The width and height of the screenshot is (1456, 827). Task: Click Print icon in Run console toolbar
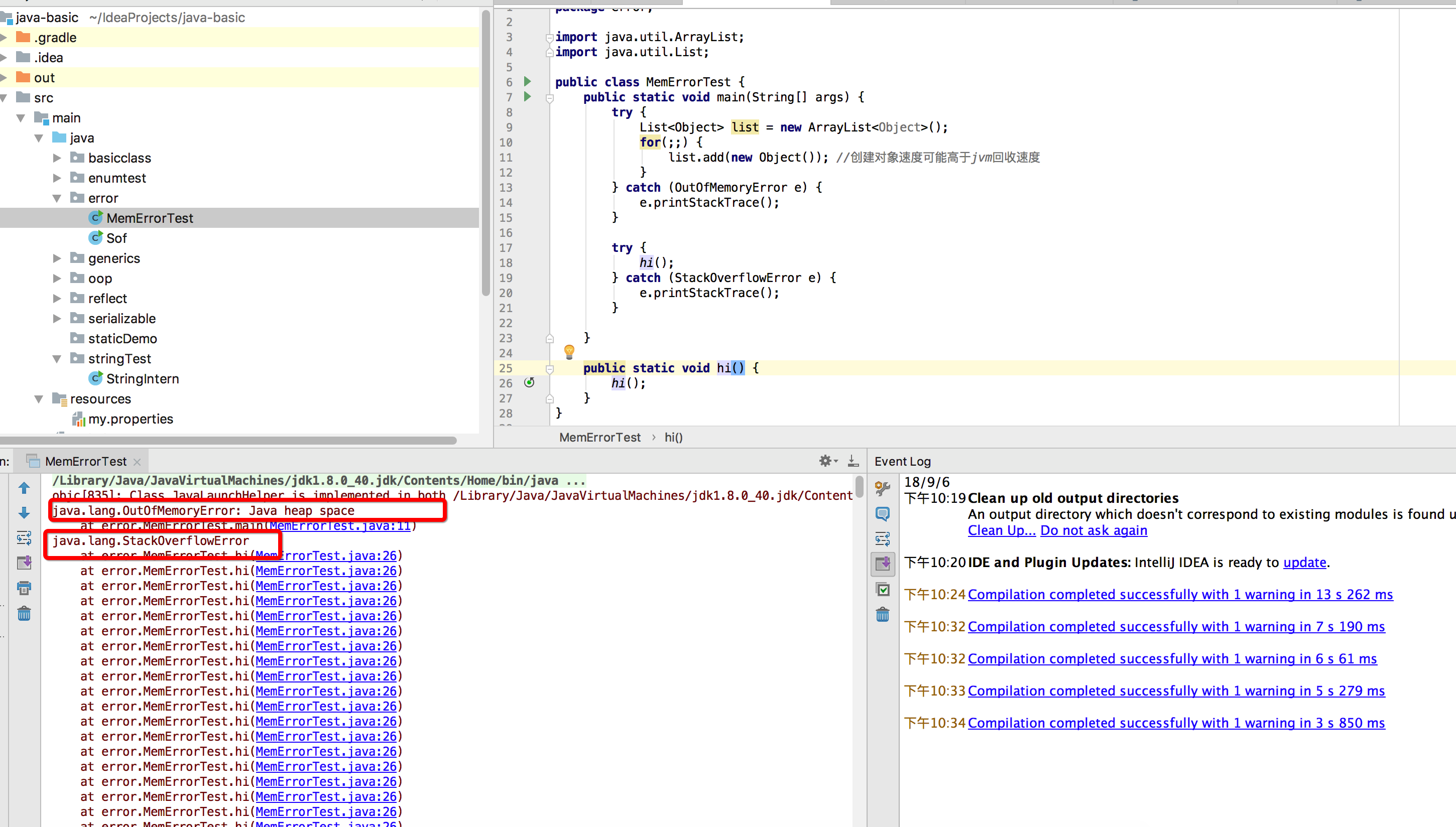(24, 588)
